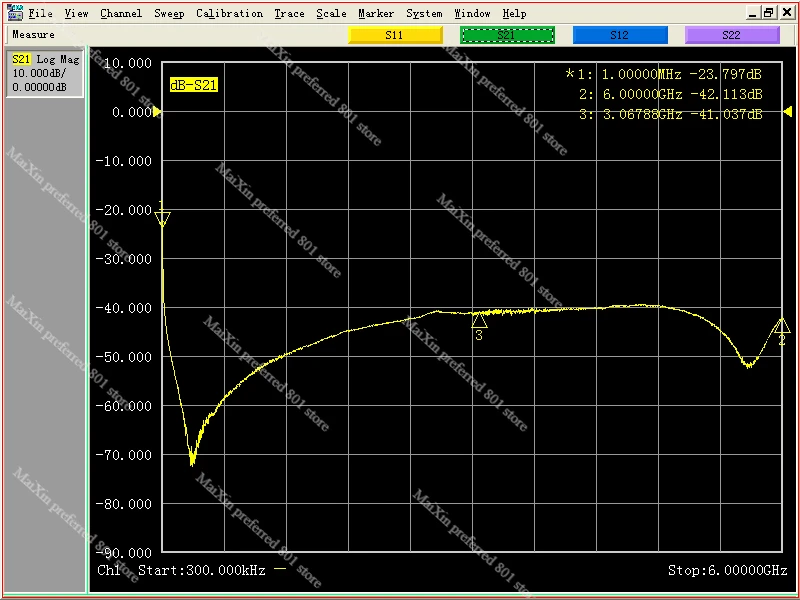Viewport: 800px width, 600px height.
Task: Open the Window menu
Action: pyautogui.click(x=472, y=13)
